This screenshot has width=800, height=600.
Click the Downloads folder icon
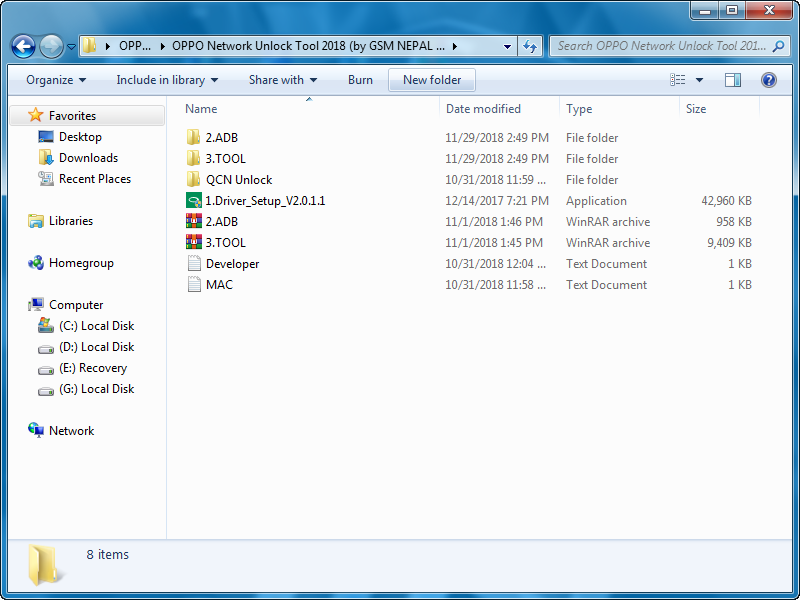pos(45,158)
